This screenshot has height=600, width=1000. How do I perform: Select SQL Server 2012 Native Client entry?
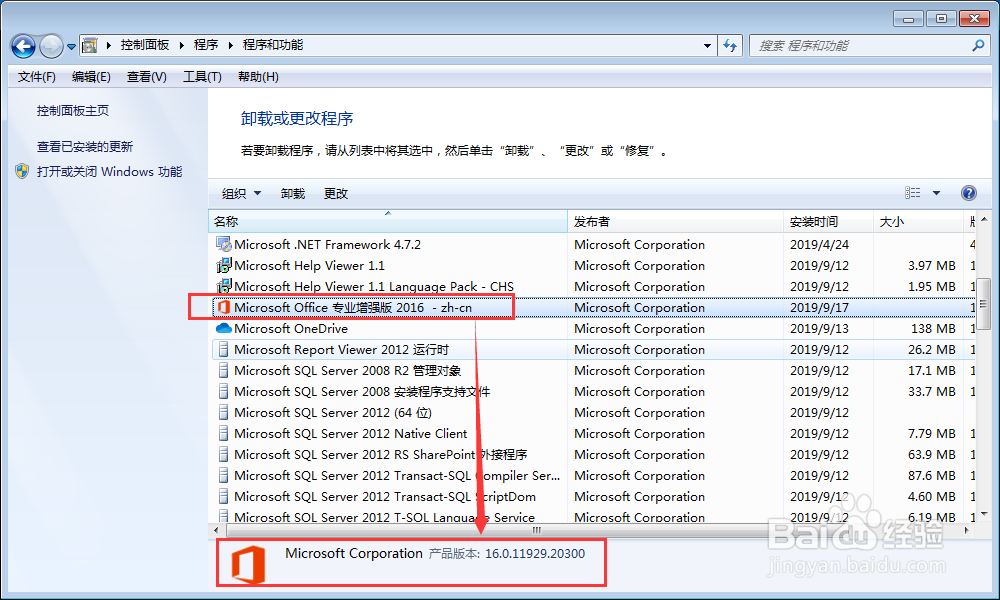tap(351, 434)
